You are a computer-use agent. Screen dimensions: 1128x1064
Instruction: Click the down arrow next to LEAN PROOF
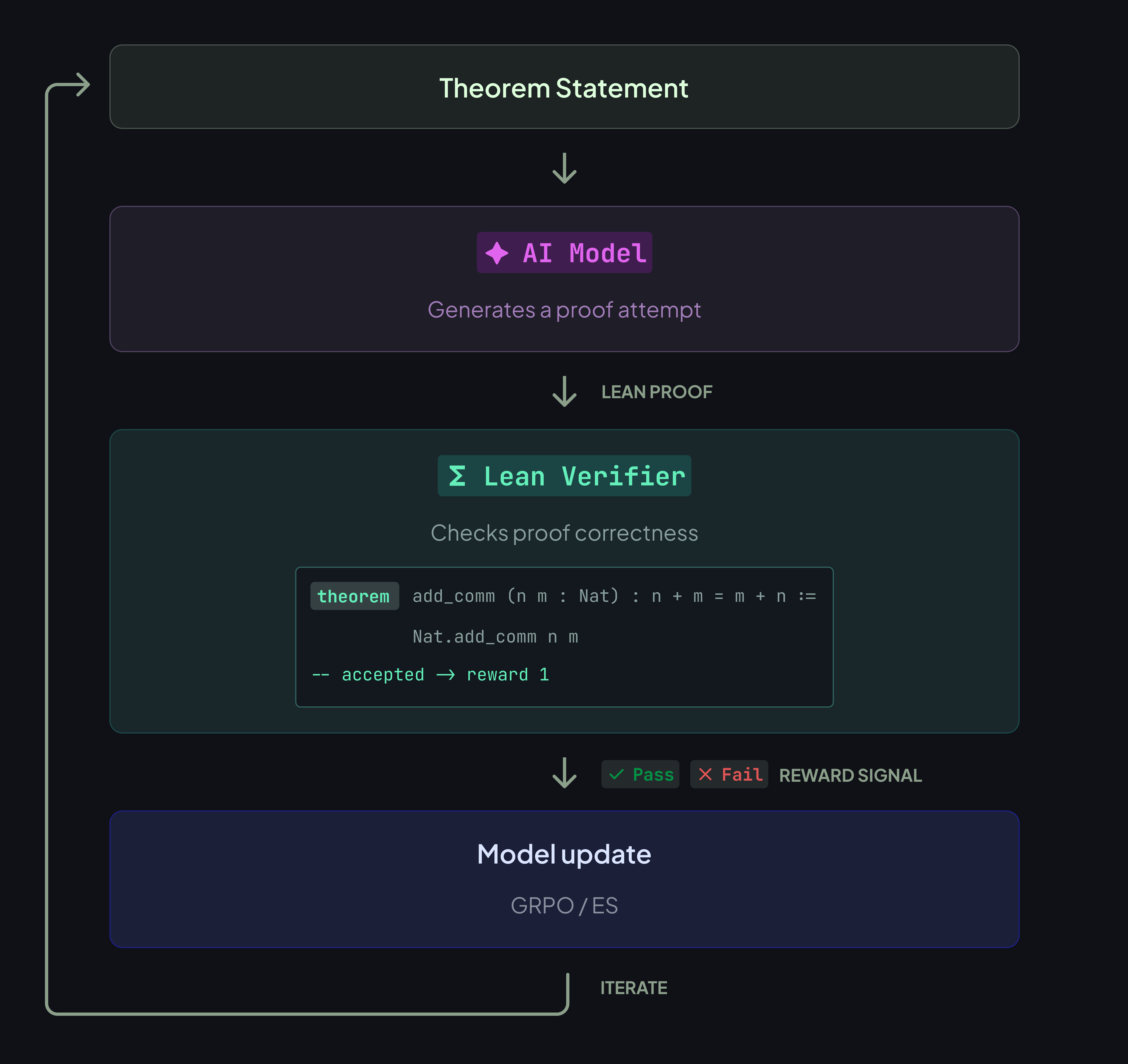[x=564, y=392]
